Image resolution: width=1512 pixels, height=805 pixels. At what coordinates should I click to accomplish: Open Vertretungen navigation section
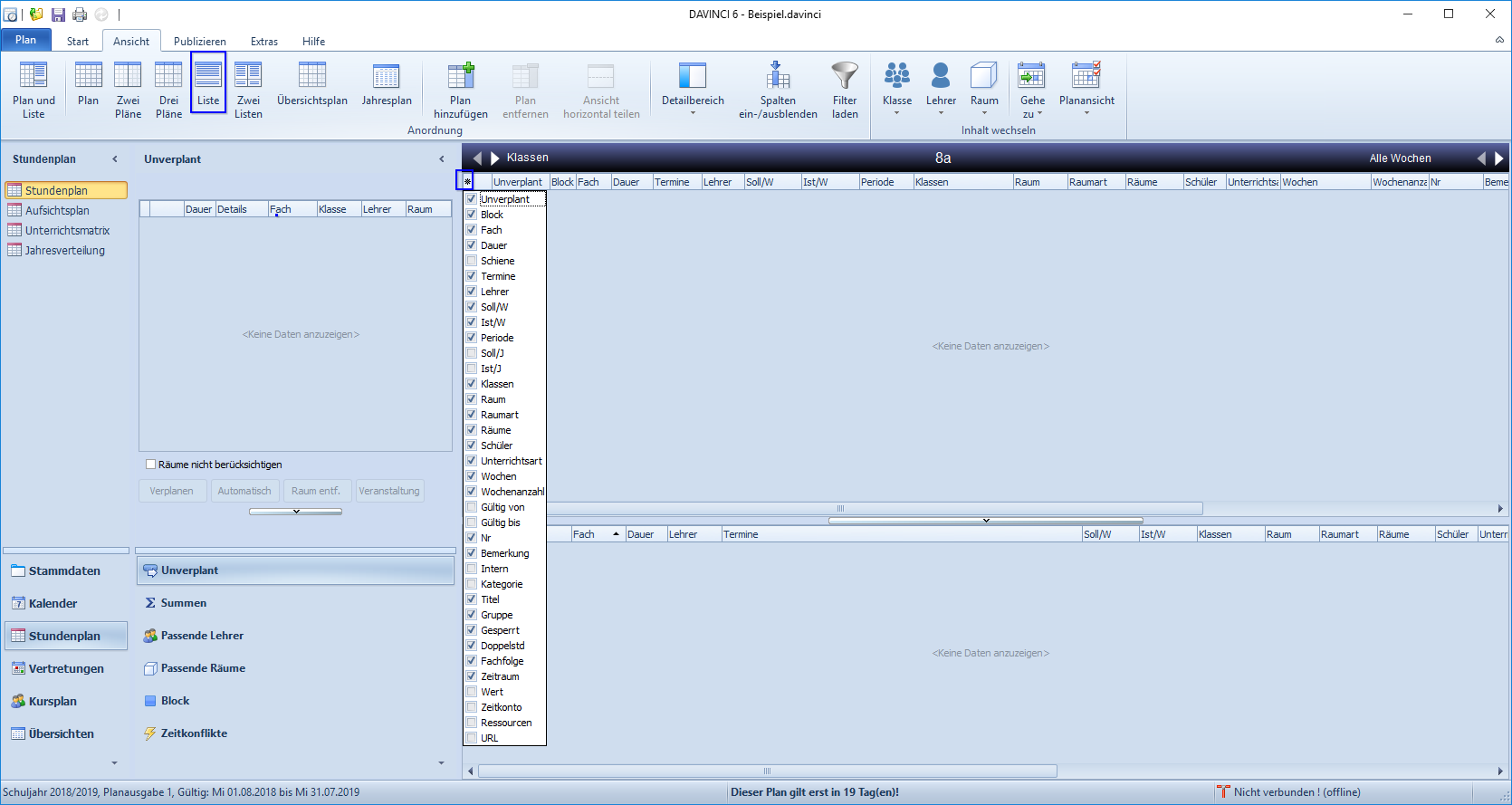click(x=65, y=668)
